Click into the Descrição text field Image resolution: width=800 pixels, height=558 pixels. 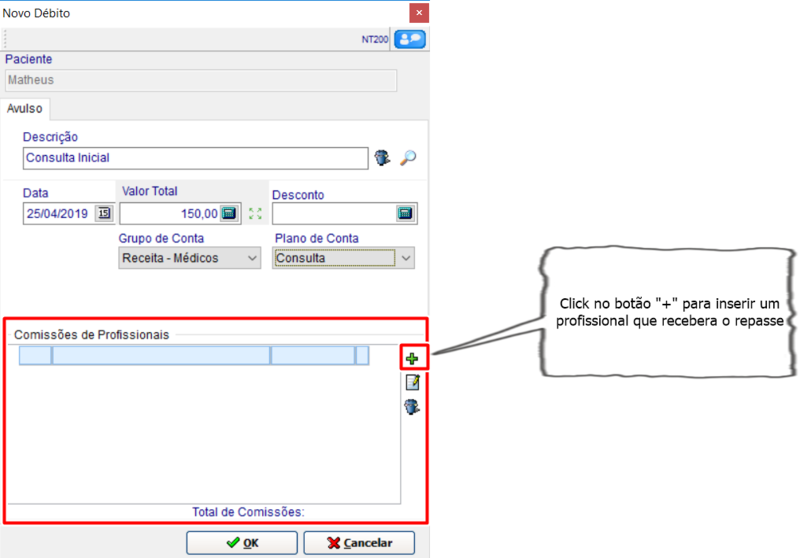click(195, 158)
